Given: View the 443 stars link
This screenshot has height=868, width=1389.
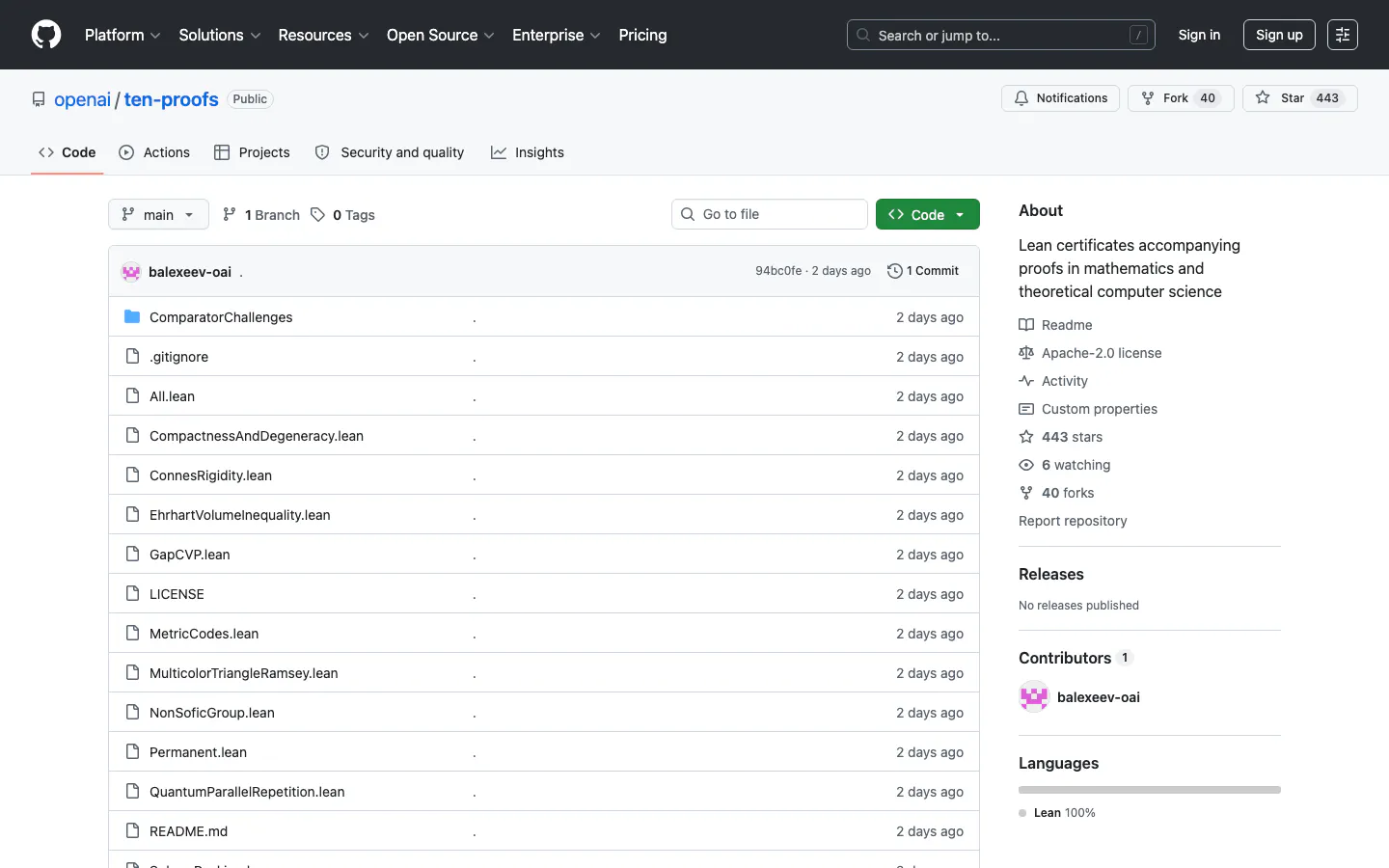Looking at the screenshot, I should 1061,437.
